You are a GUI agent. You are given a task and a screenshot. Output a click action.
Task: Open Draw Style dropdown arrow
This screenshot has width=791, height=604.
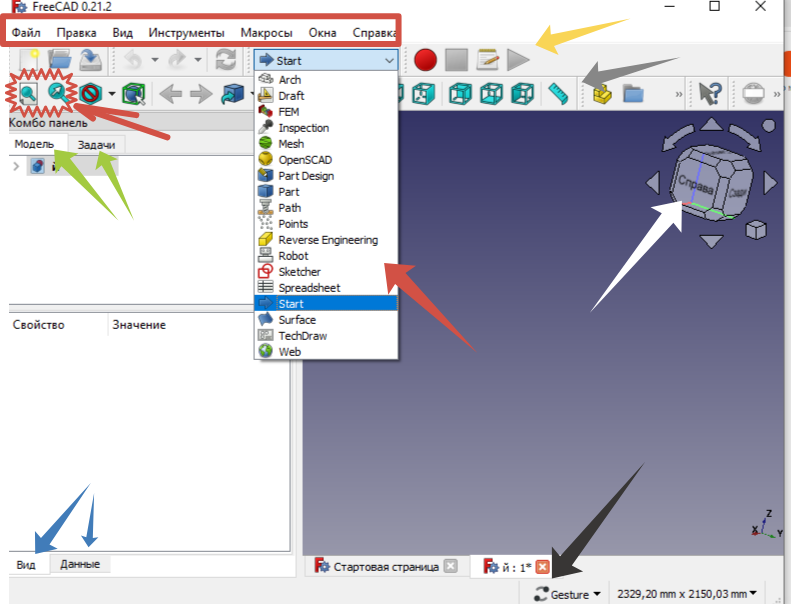coord(111,94)
